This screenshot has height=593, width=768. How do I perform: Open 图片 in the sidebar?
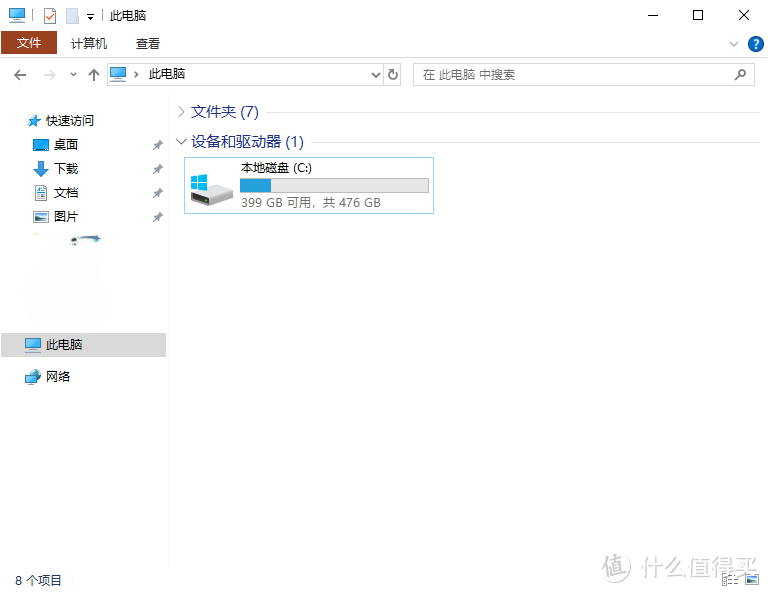pyautogui.click(x=66, y=216)
